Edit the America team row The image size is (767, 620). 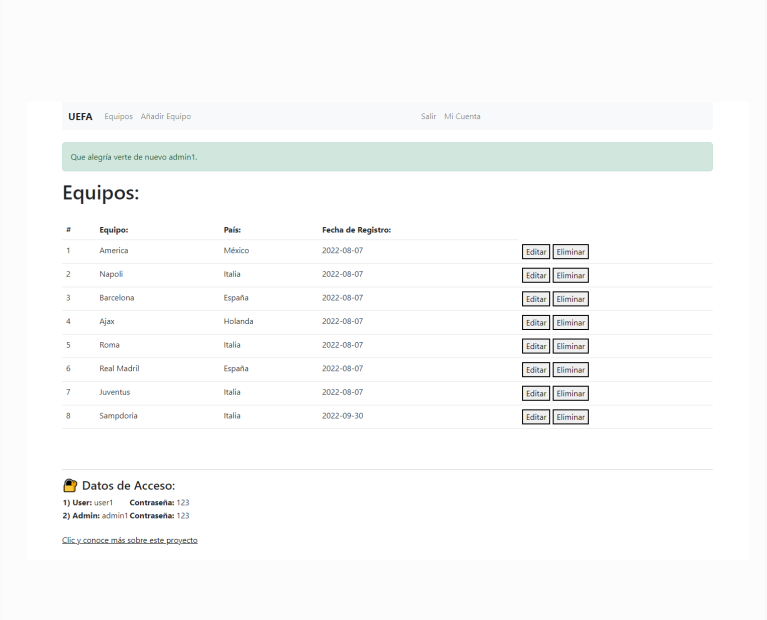click(x=536, y=252)
